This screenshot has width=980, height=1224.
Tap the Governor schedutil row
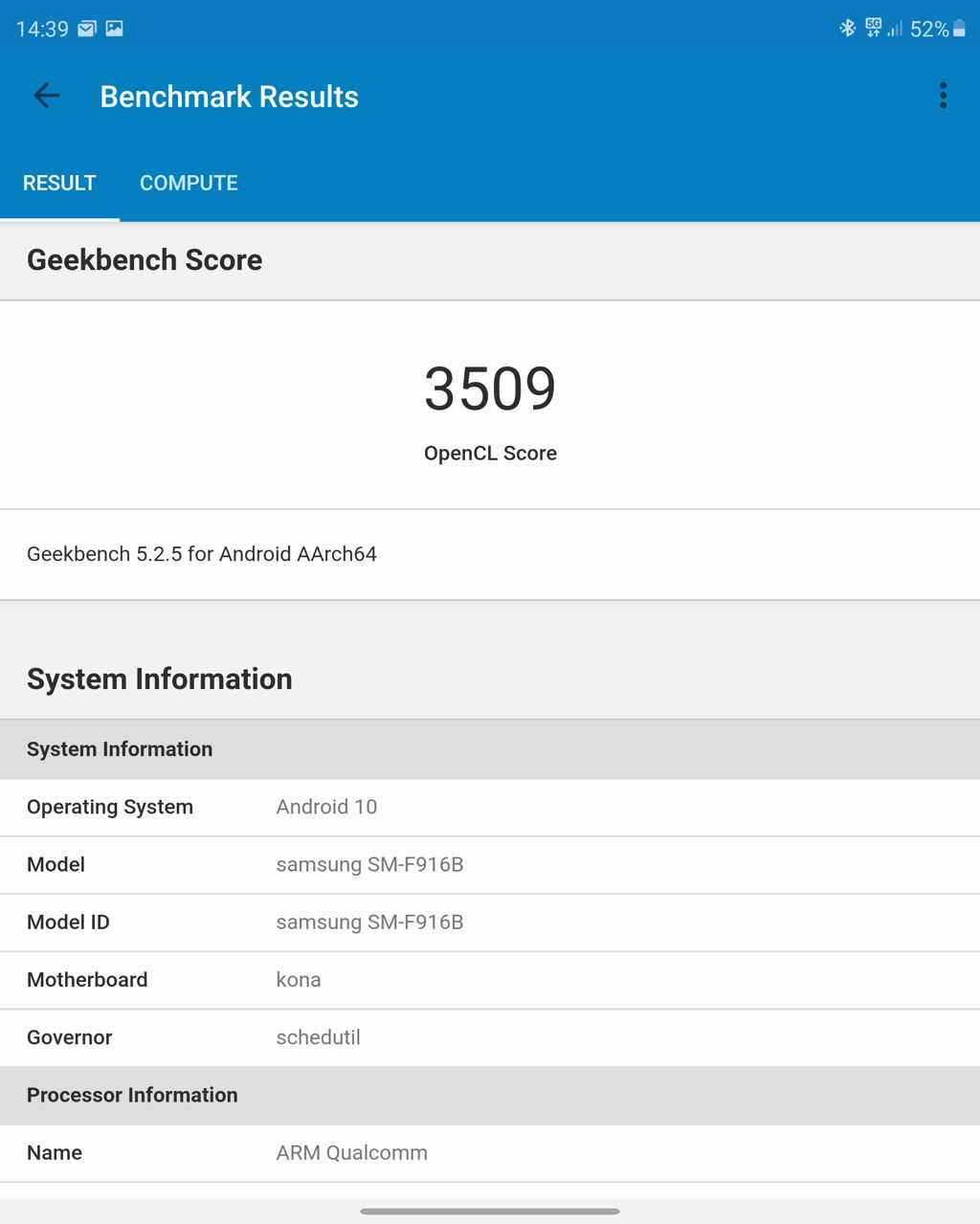490,1036
